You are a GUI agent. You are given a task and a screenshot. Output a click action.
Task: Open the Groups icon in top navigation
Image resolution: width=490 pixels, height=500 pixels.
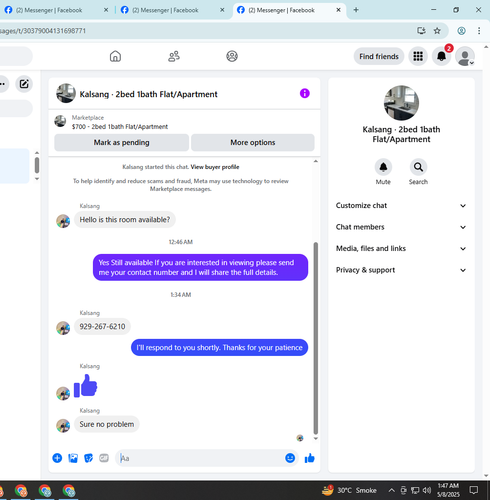click(x=232, y=56)
